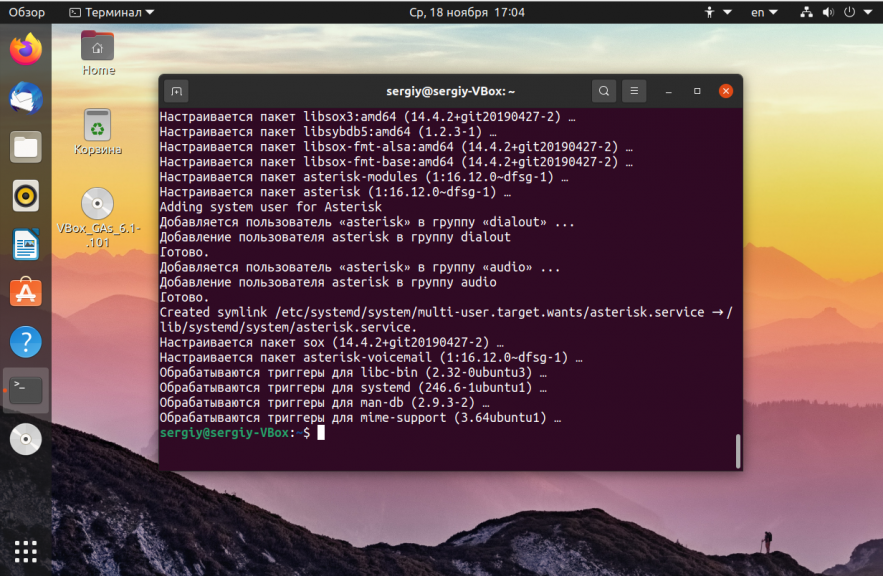Open Thunderbird mail from the dock
Screen dimensions: 883x576
26,99
